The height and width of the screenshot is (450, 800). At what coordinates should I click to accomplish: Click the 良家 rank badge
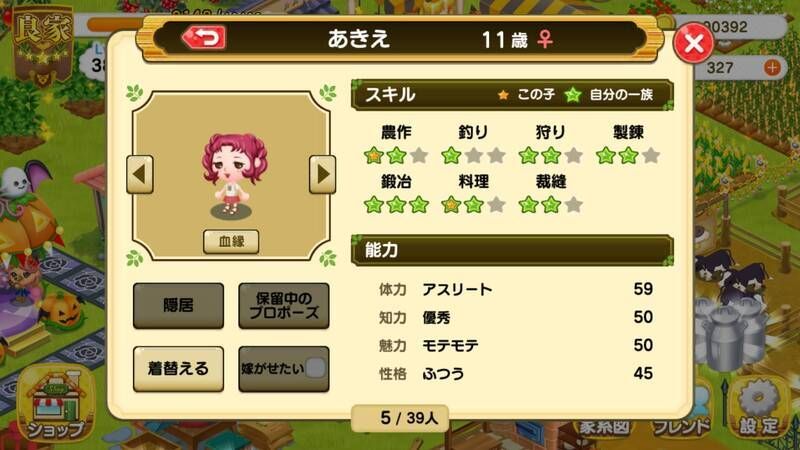[x=43, y=46]
